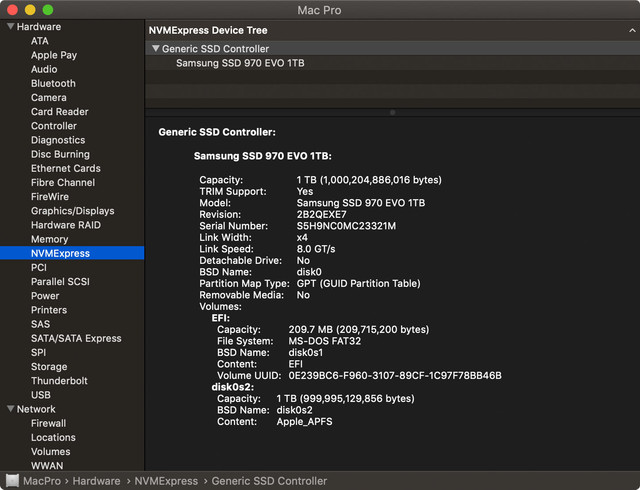This screenshot has height=490, width=640.
Task: Show Power information
Action: point(45,296)
